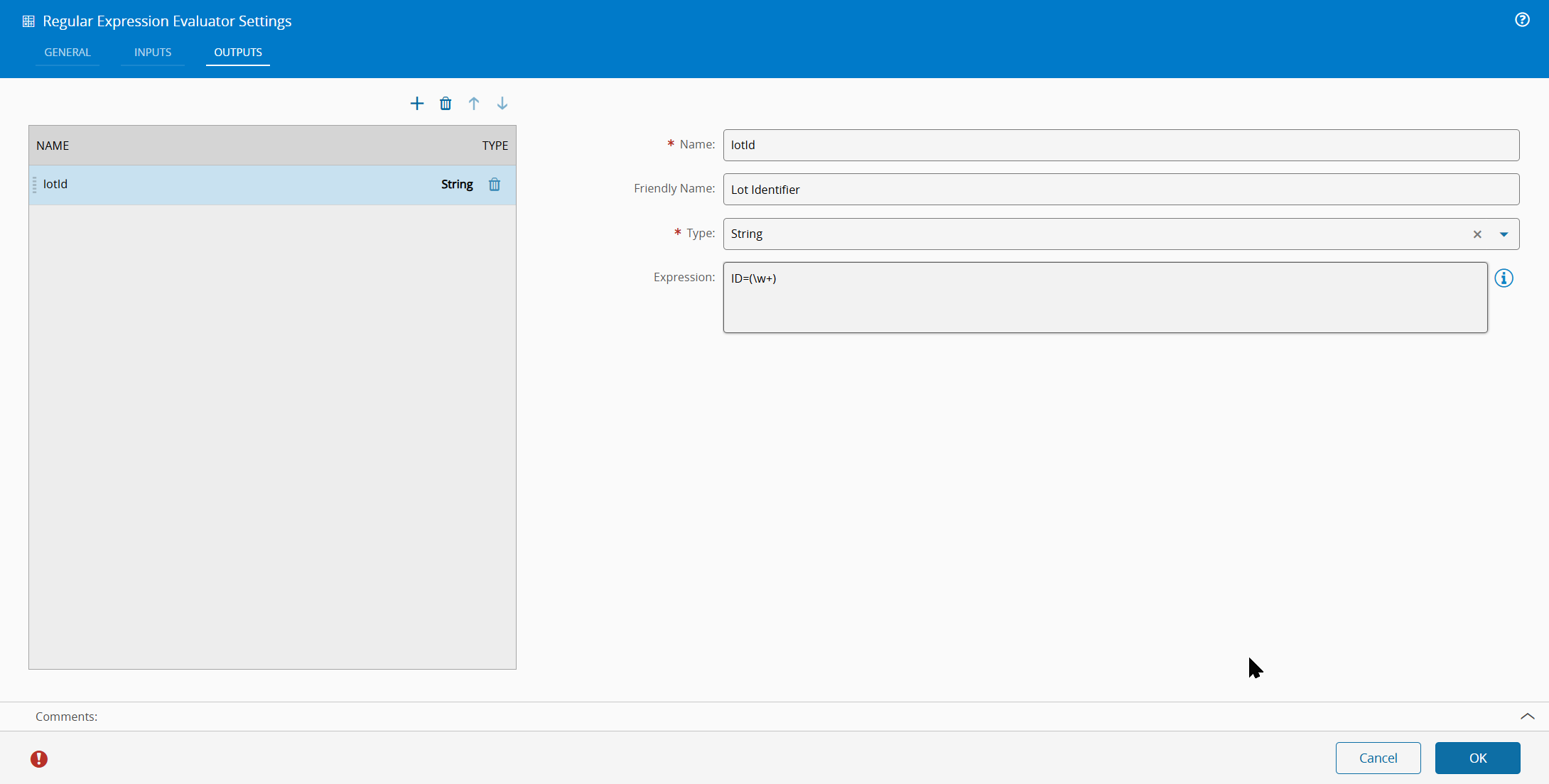This screenshot has height=784, width=1549.
Task: Click the red error indicator icon
Action: (x=39, y=759)
